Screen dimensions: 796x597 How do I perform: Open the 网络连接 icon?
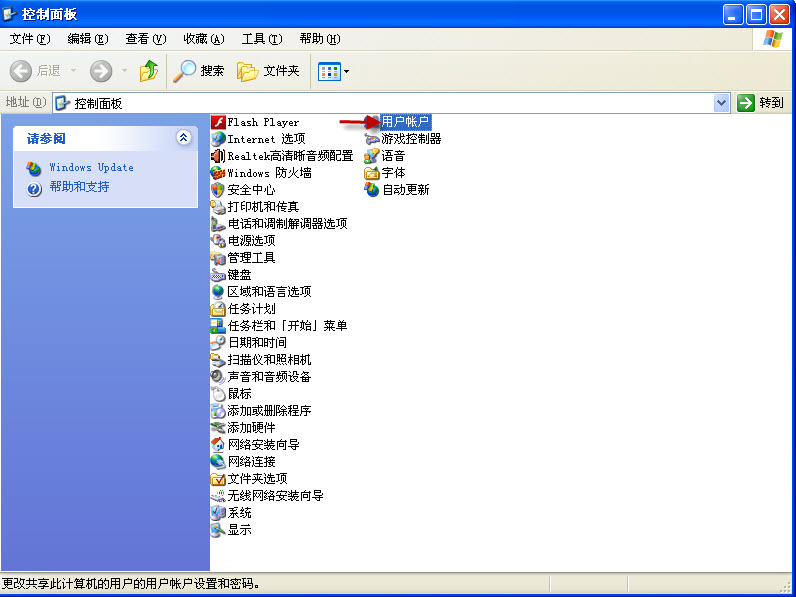218,462
